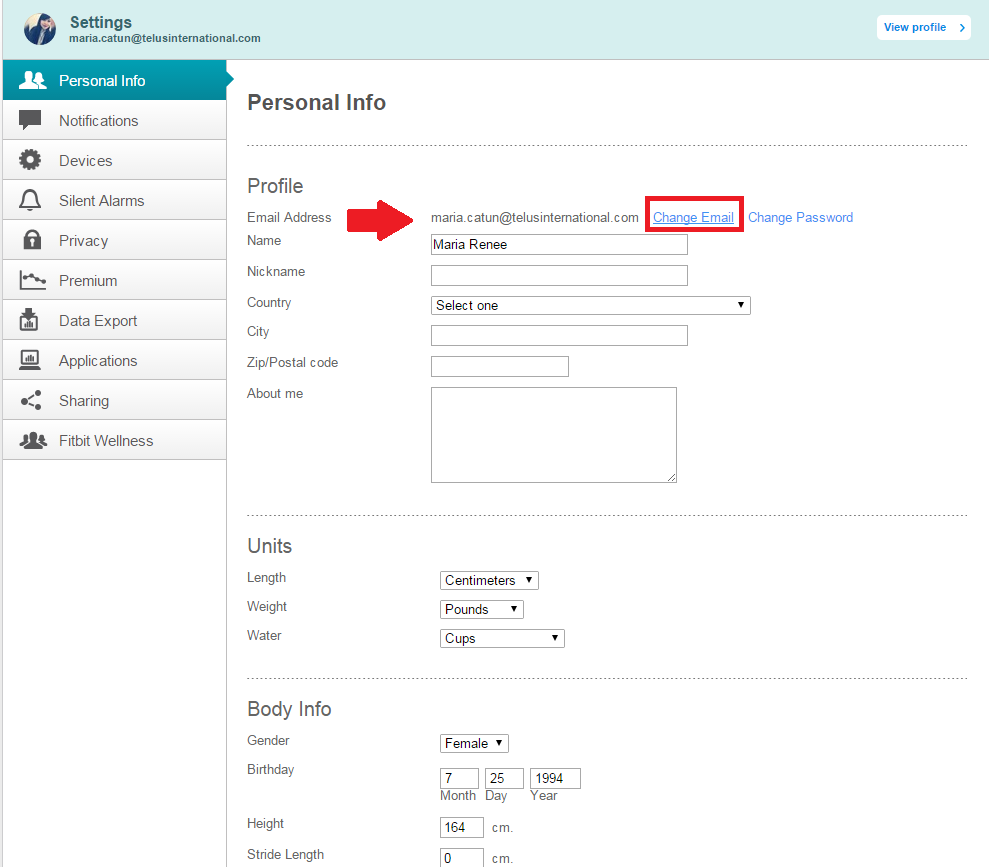
Task: Click the Notifications speech bubble icon
Action: pyautogui.click(x=31, y=120)
